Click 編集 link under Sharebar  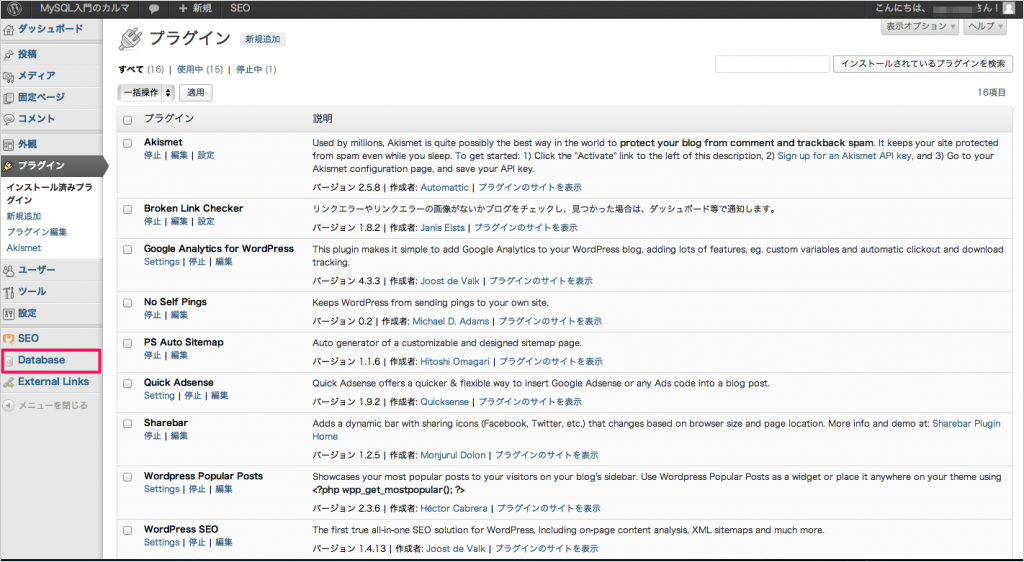click(x=179, y=436)
